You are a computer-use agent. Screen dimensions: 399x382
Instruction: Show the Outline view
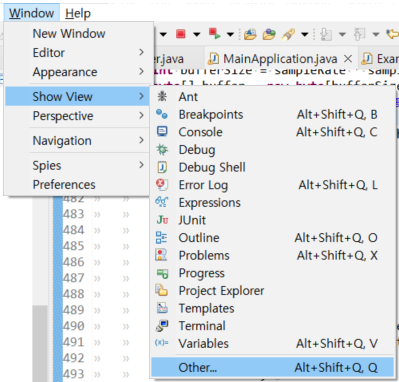coord(272,238)
